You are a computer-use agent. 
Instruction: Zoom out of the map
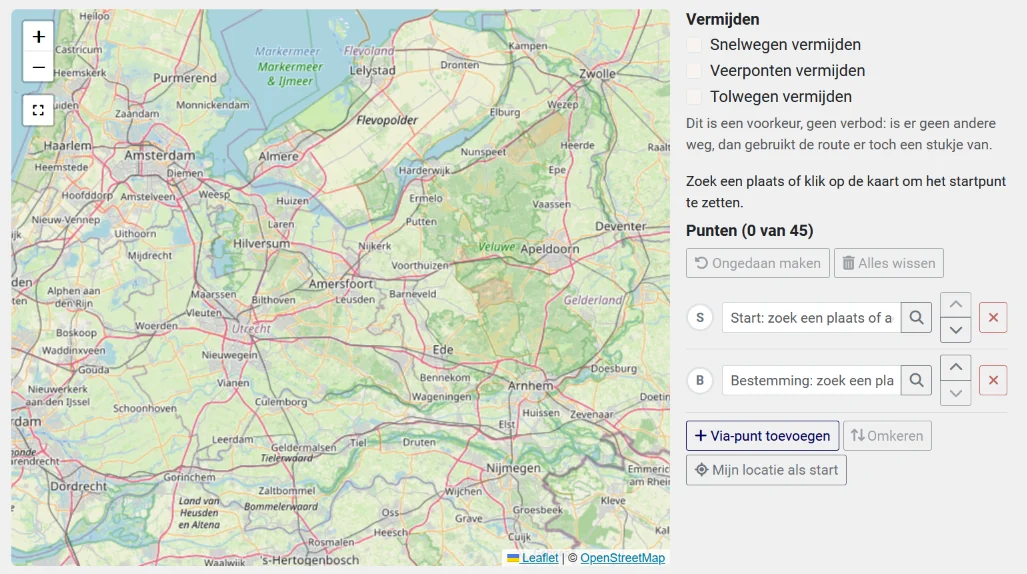click(39, 67)
